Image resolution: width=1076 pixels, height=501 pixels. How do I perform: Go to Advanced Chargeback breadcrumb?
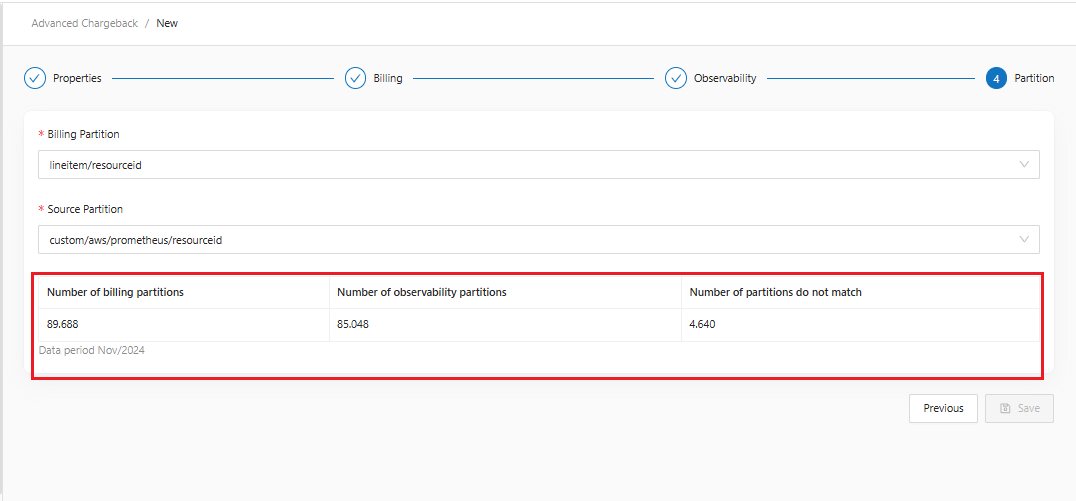click(85, 23)
